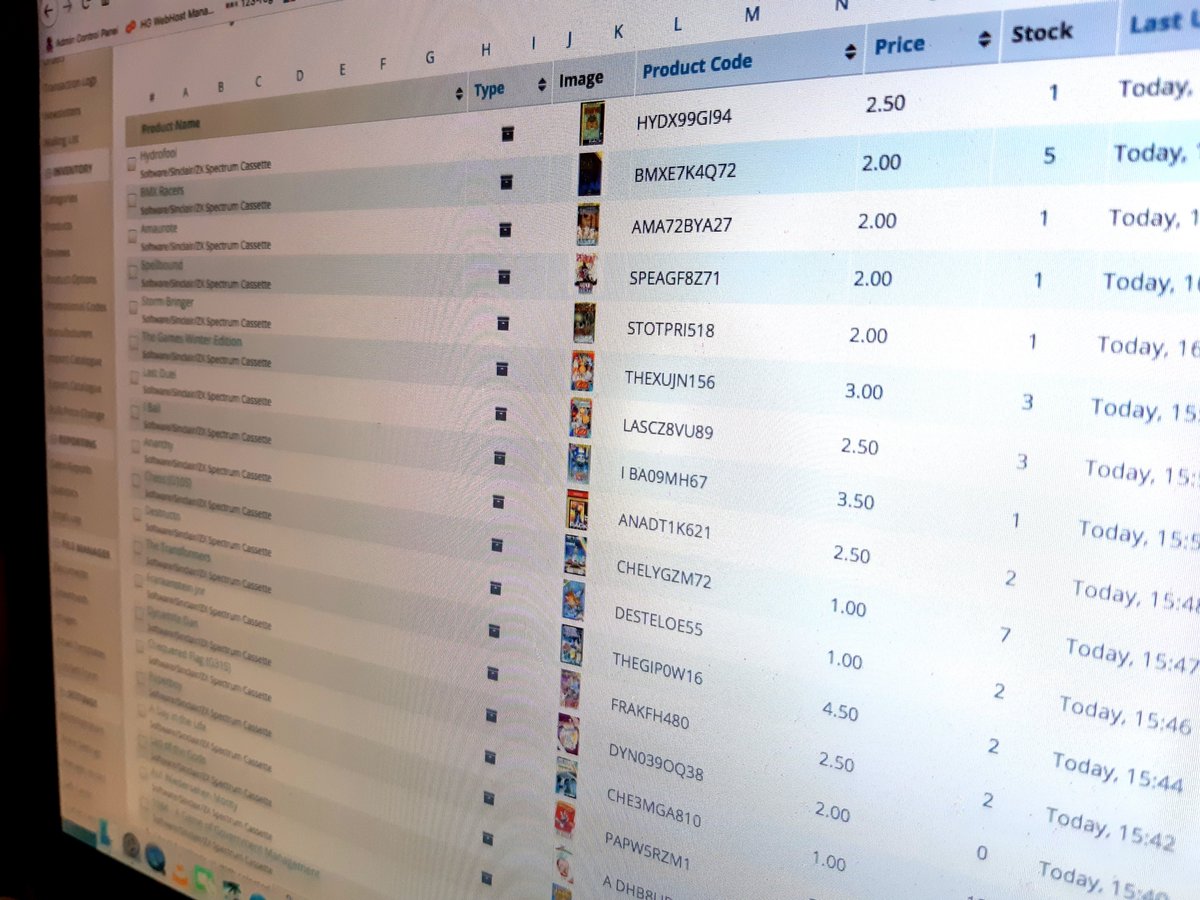Go back using browser back arrow

(49, 9)
